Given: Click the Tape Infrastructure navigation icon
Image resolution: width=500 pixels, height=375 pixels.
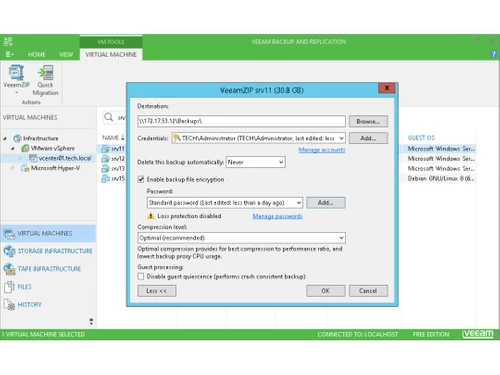Looking at the screenshot, I should [9, 269].
